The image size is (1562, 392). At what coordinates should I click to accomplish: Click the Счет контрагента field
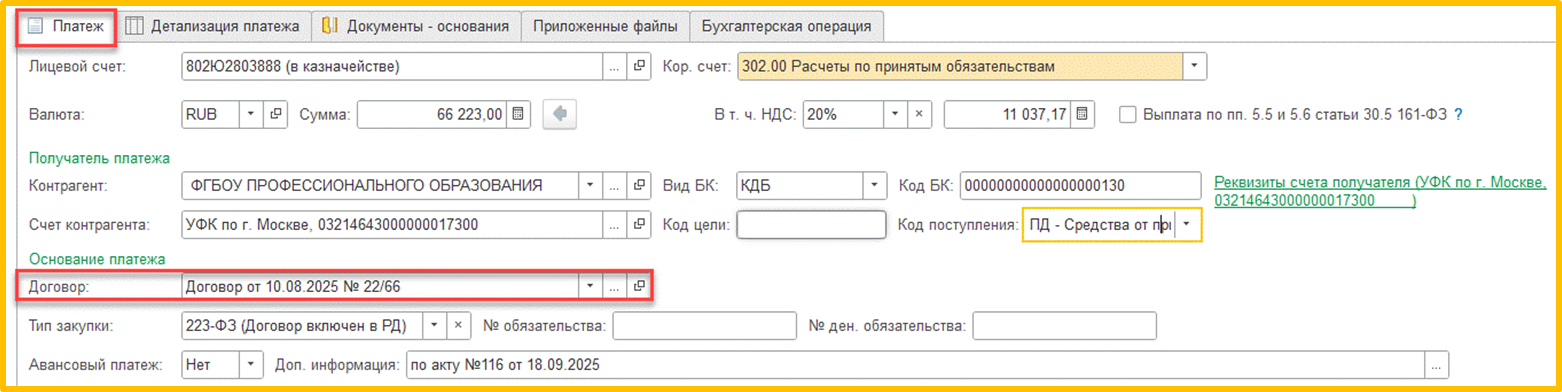coord(392,225)
